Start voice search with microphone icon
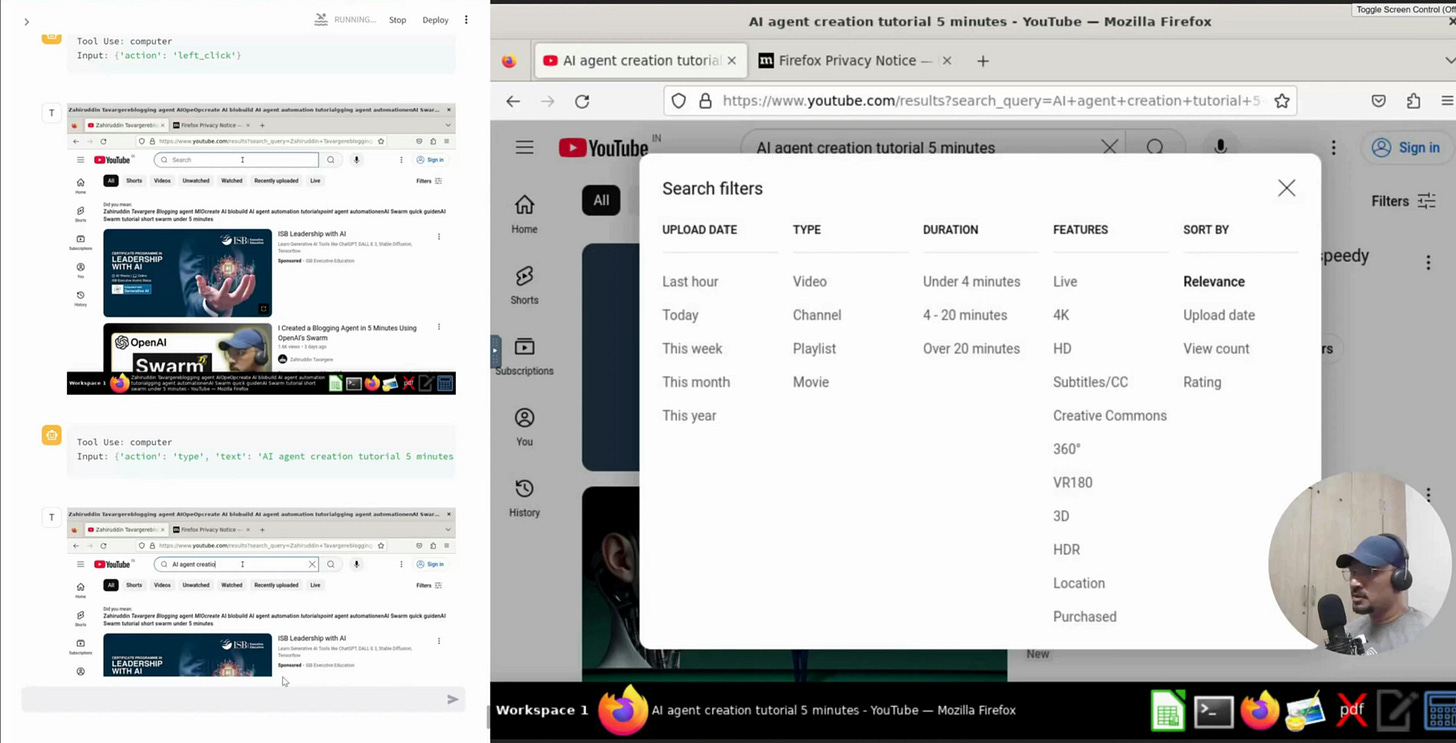Image resolution: width=1456 pixels, height=743 pixels. [x=1220, y=147]
